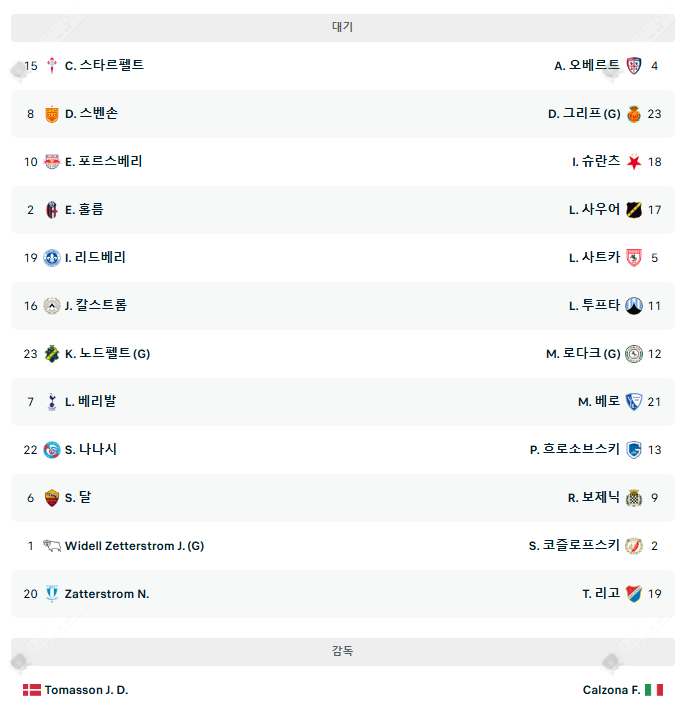This screenshot has width=683, height=719.
Task: Click the crest beside K. 노드펠트 (G)
Action: pyautogui.click(x=52, y=354)
